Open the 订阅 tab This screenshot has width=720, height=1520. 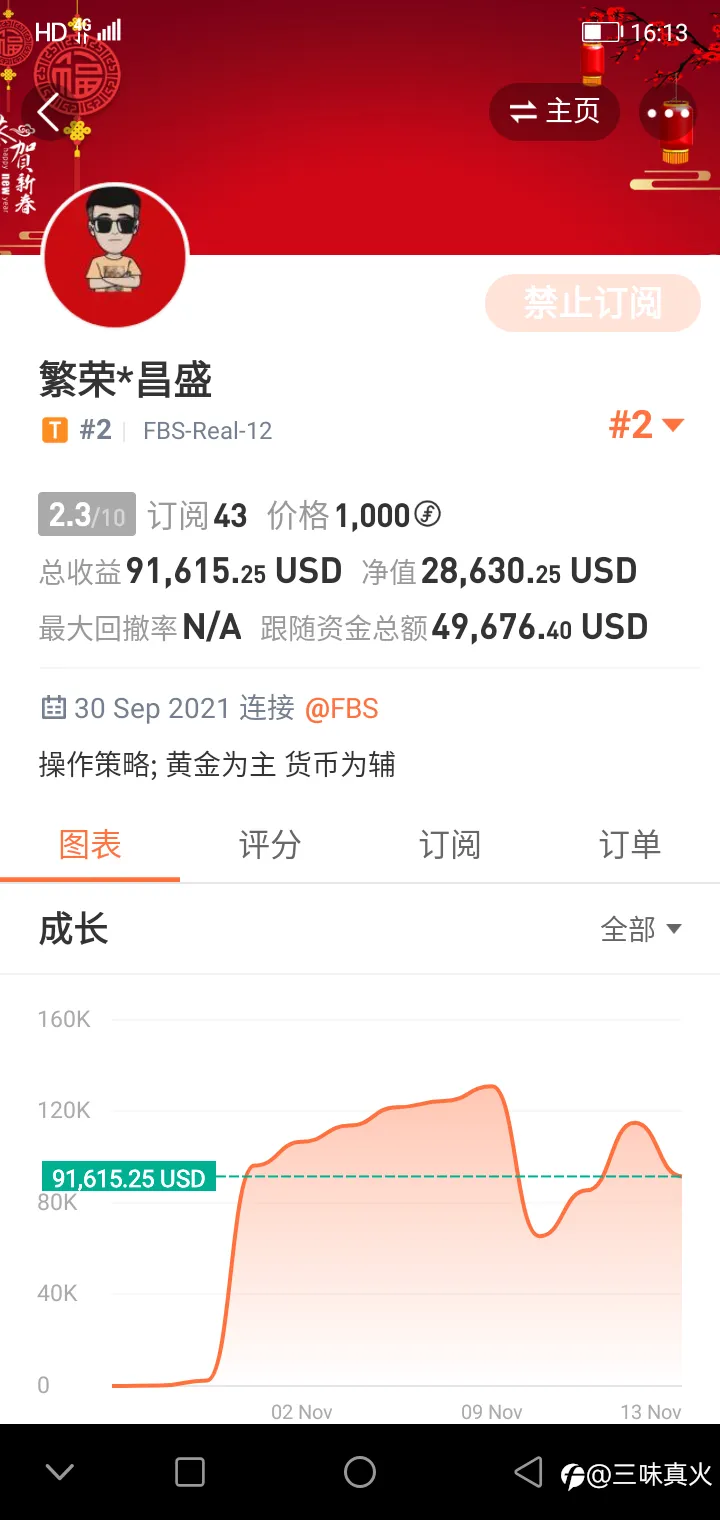[450, 845]
